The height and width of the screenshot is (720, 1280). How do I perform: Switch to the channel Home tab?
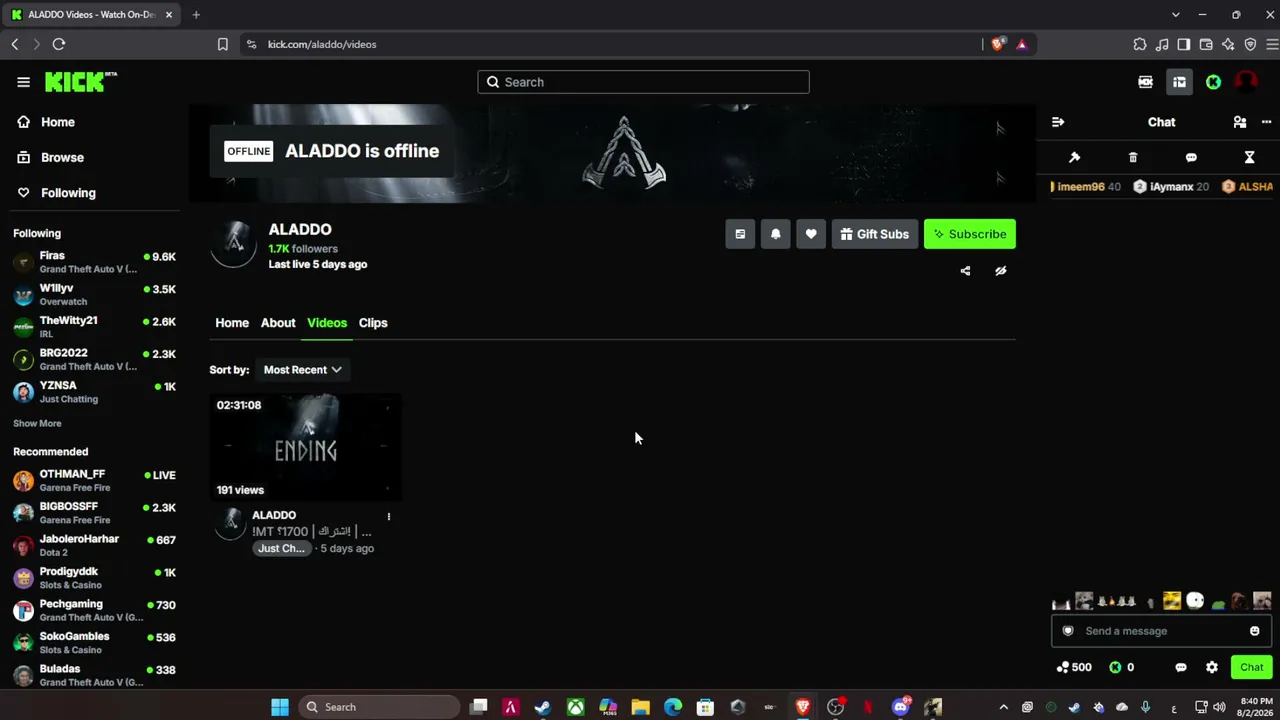coord(232,323)
